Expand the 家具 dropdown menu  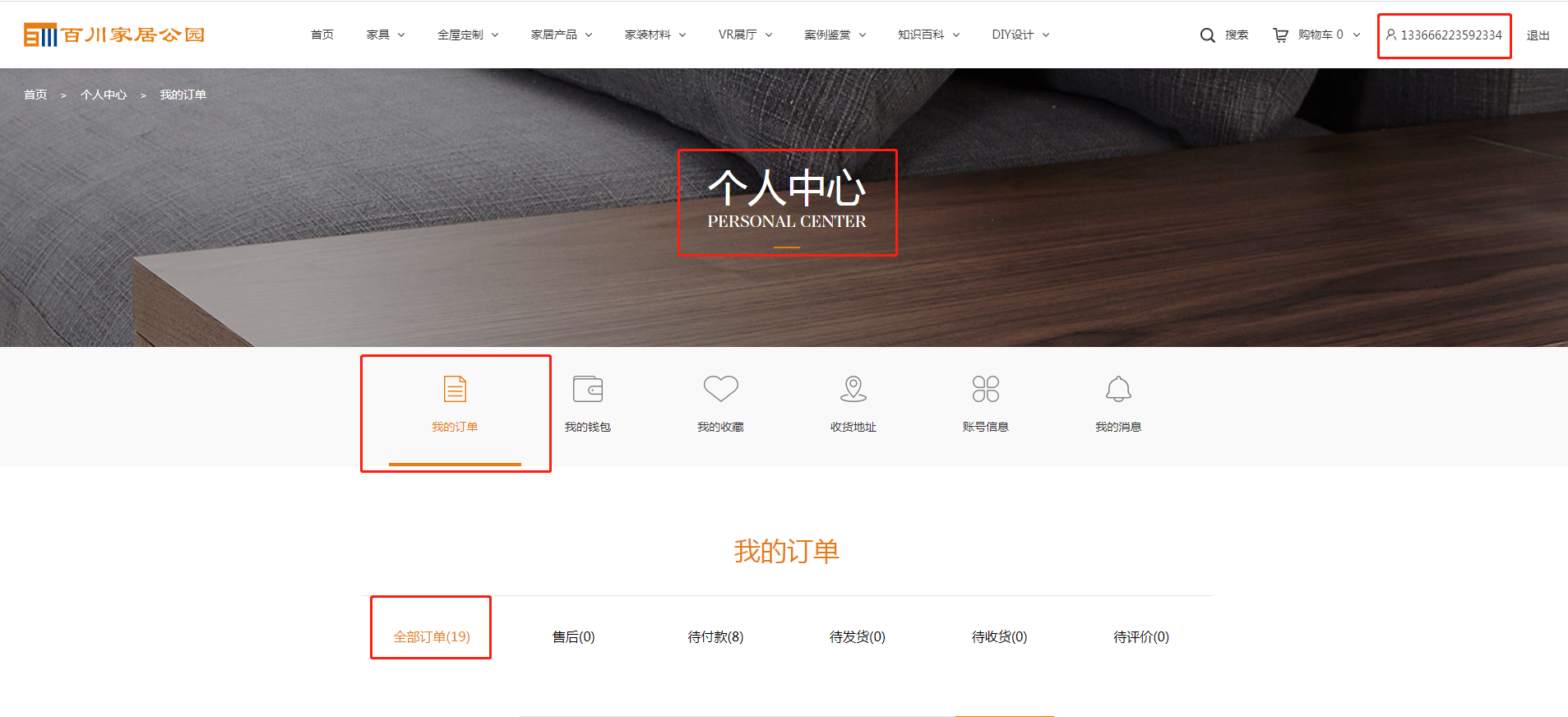[385, 35]
